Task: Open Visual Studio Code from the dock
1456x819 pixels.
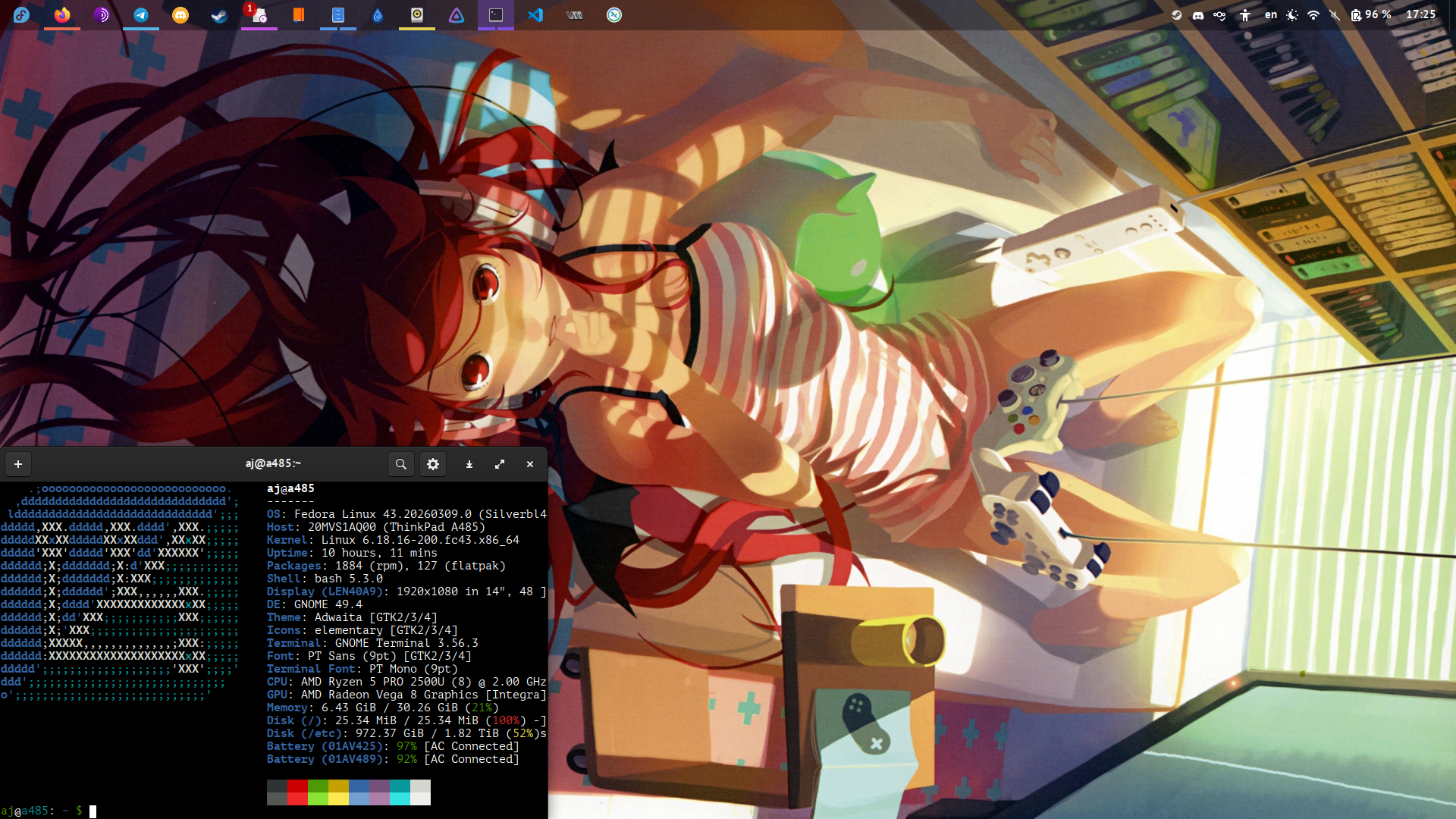Action: 535,14
